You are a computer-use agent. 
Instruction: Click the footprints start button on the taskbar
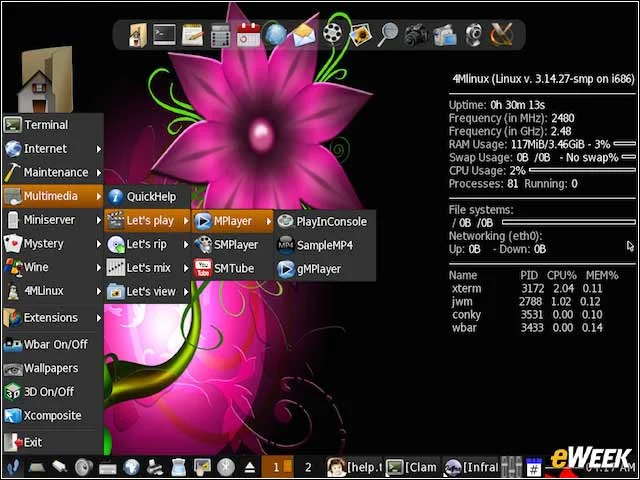(13, 467)
